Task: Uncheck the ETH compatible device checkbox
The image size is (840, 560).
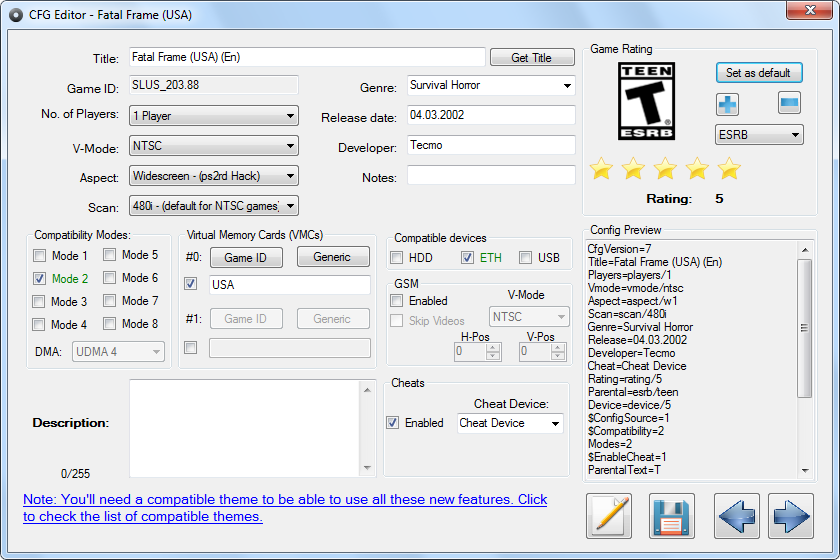Action: point(468,258)
